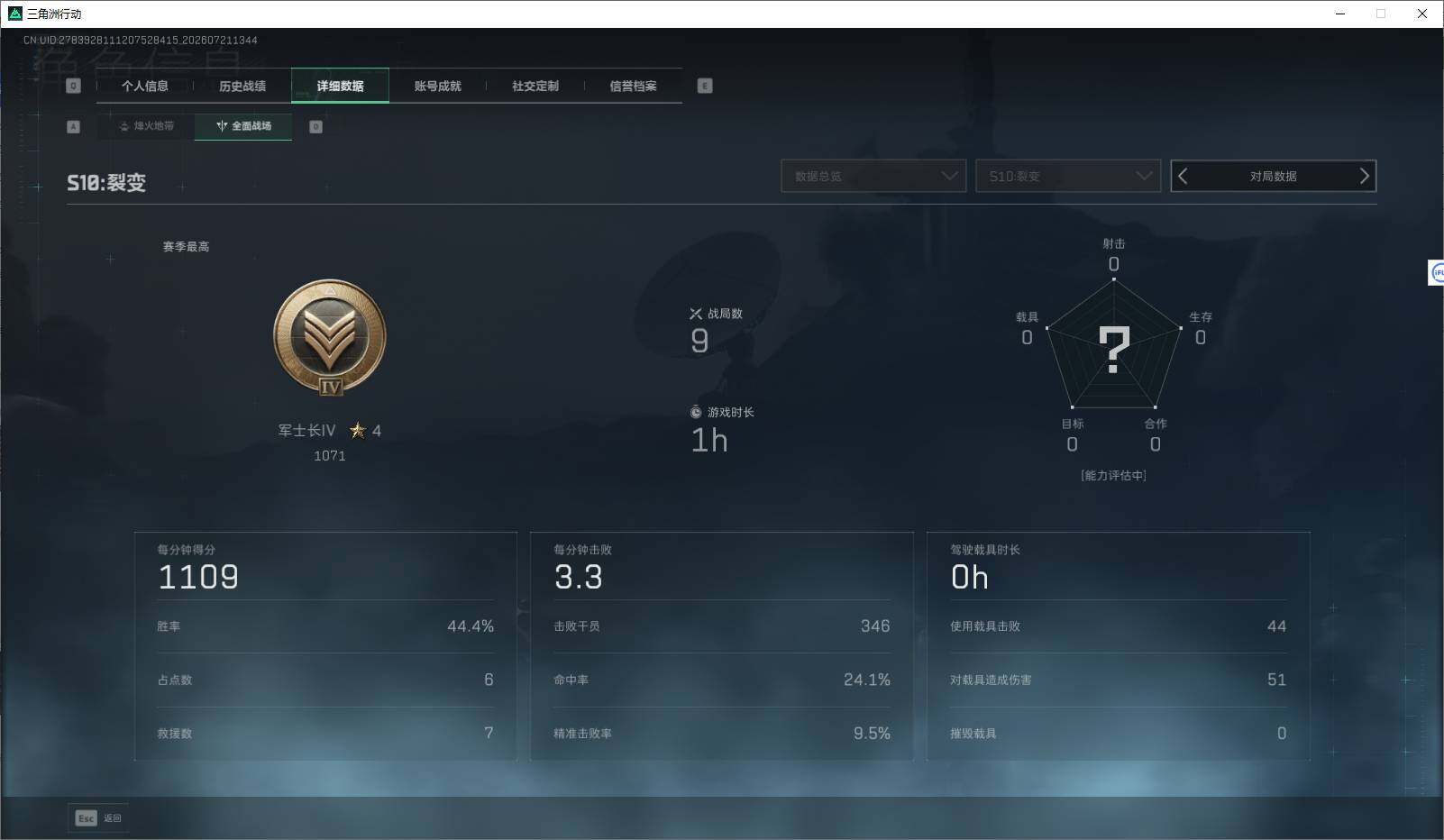The width and height of the screenshot is (1444, 840).
Task: Close the 三角洲行动 window
Action: coord(1422,14)
